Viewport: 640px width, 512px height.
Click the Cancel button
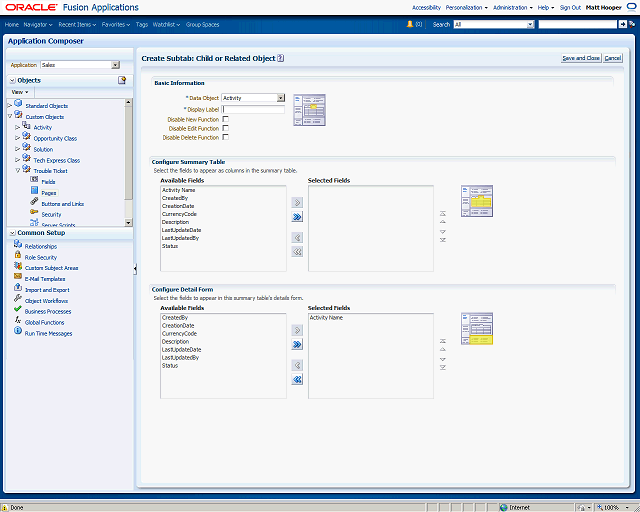pos(613,58)
